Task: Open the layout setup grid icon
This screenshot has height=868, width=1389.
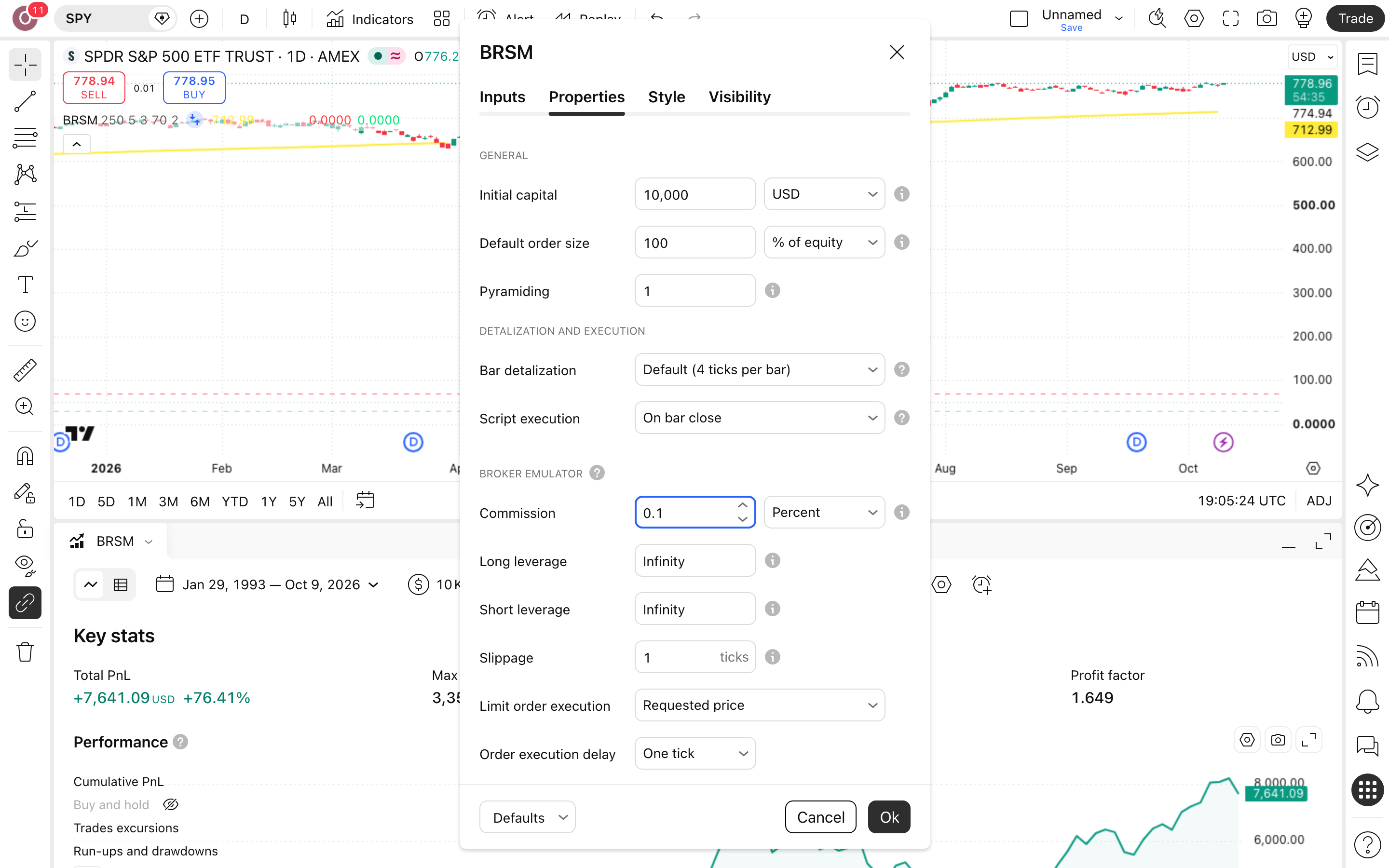Action: (441, 19)
